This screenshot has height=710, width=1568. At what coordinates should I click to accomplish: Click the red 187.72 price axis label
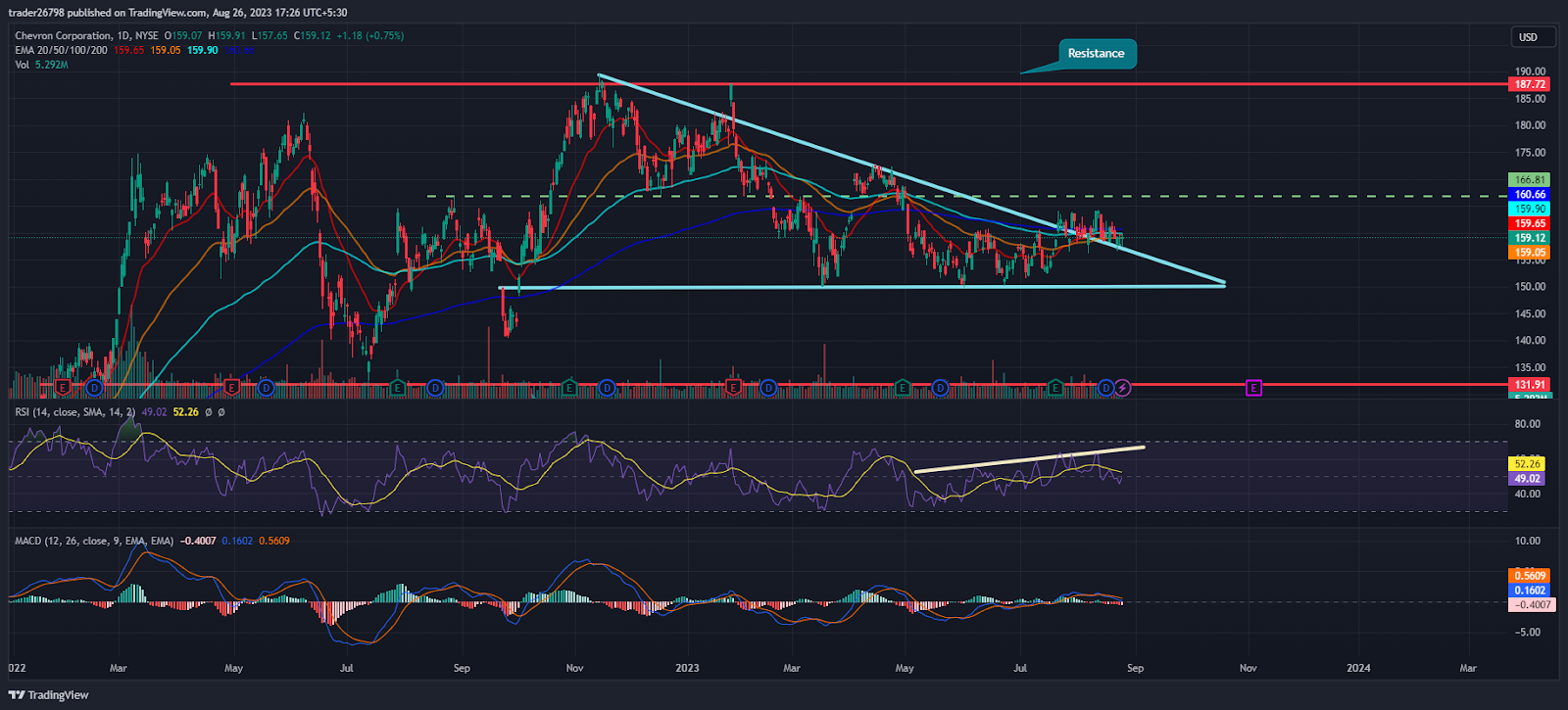pyautogui.click(x=1530, y=84)
